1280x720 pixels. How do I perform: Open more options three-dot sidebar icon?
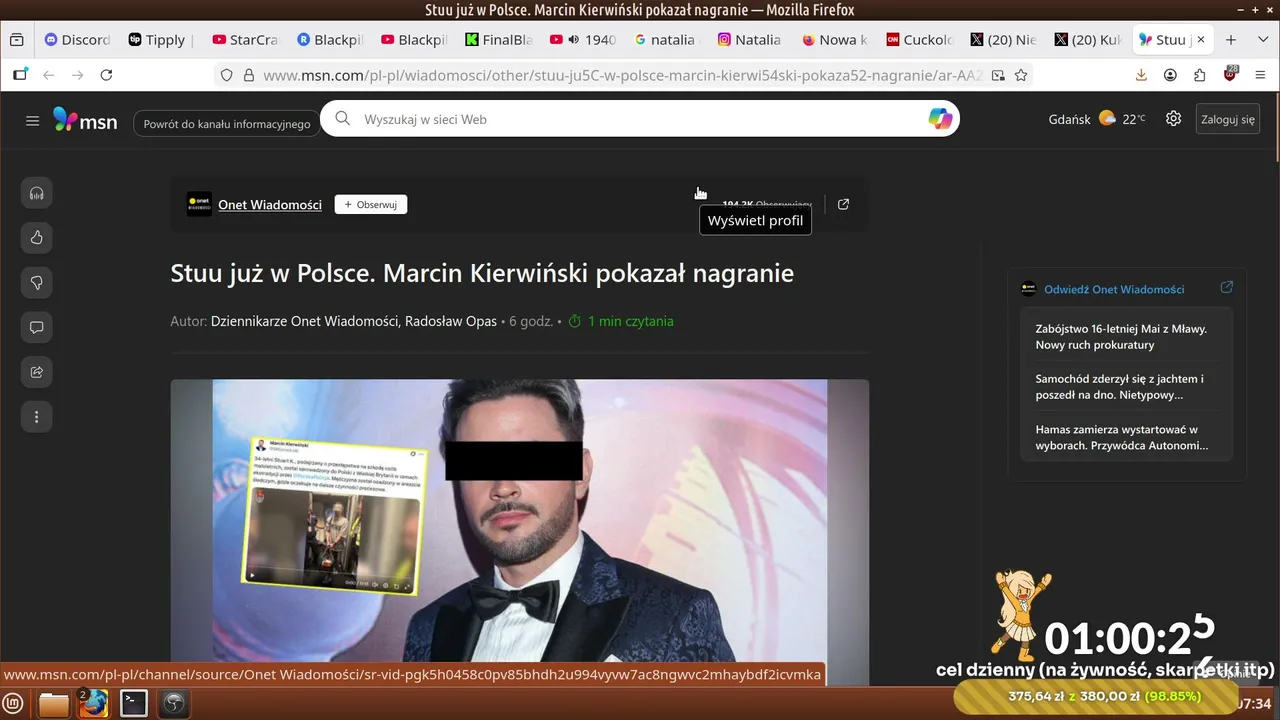tap(37, 417)
